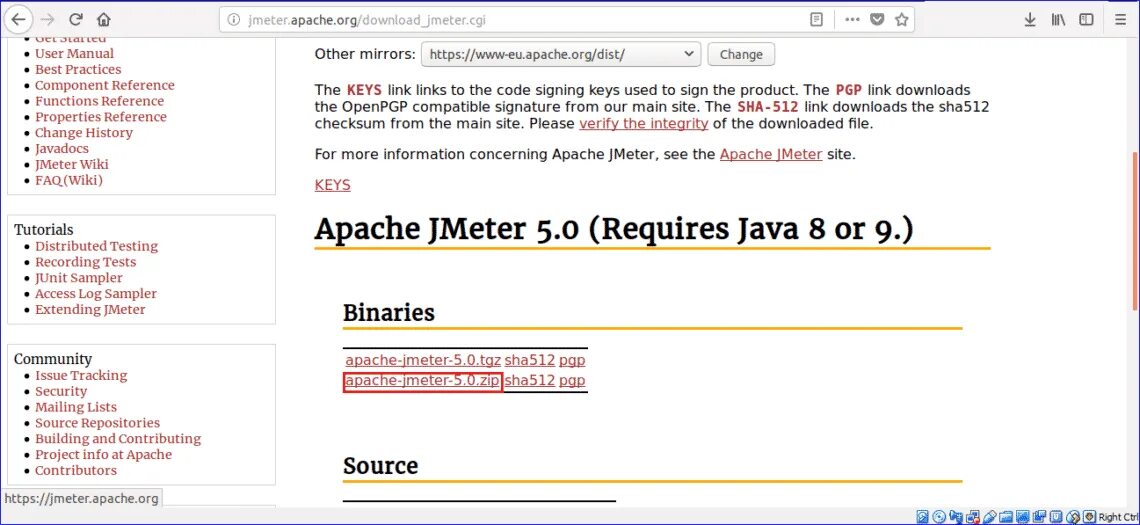Open Source Repositories link
This screenshot has width=1140, height=525.
tap(97, 423)
